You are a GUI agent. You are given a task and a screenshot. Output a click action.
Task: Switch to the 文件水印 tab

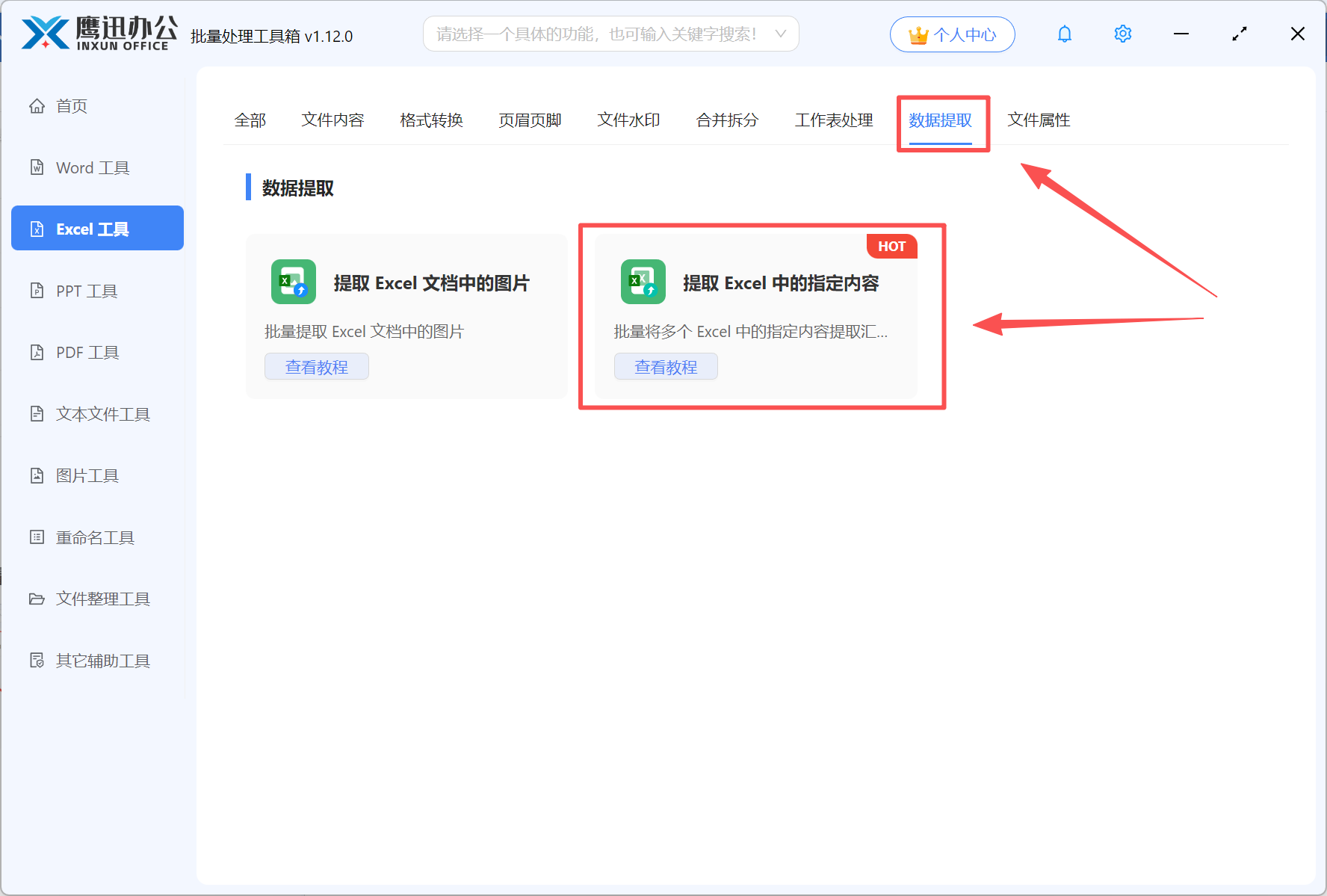(x=628, y=120)
